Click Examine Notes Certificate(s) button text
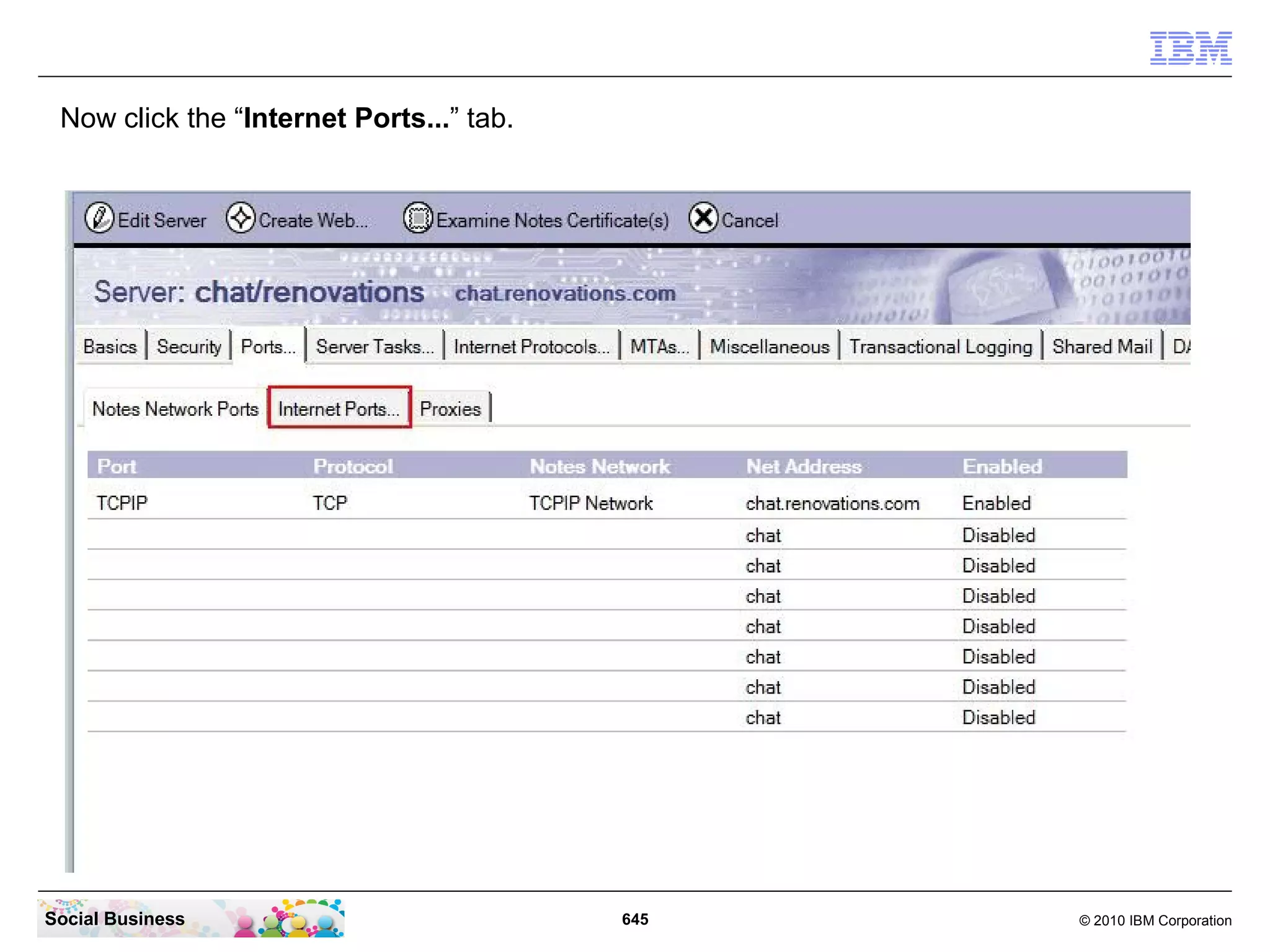 coord(553,221)
